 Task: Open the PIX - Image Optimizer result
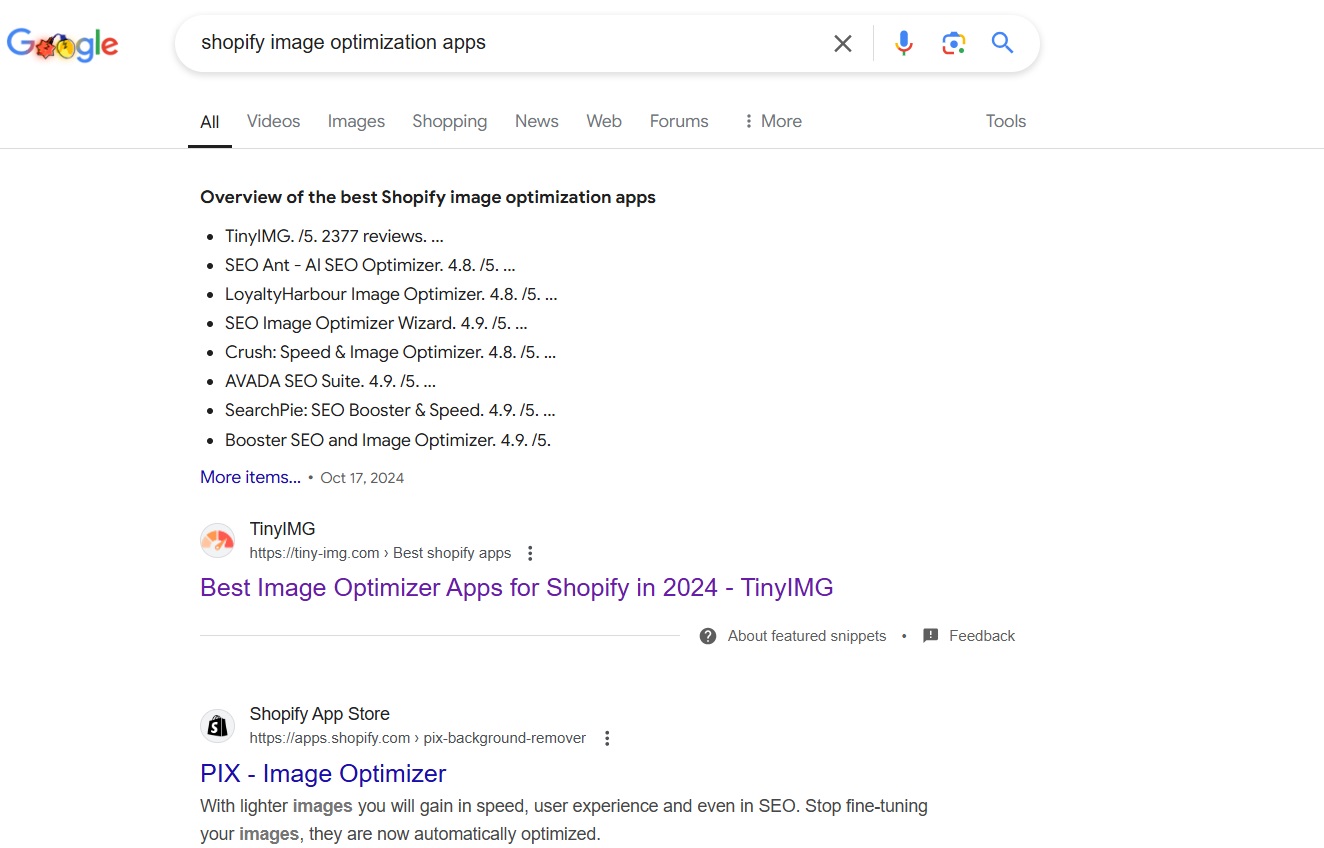click(322, 773)
